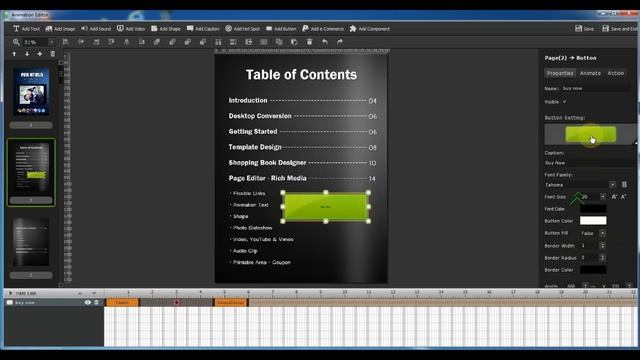Delete Buy now layer in timeline
640x360 pixels.
(x=96, y=302)
